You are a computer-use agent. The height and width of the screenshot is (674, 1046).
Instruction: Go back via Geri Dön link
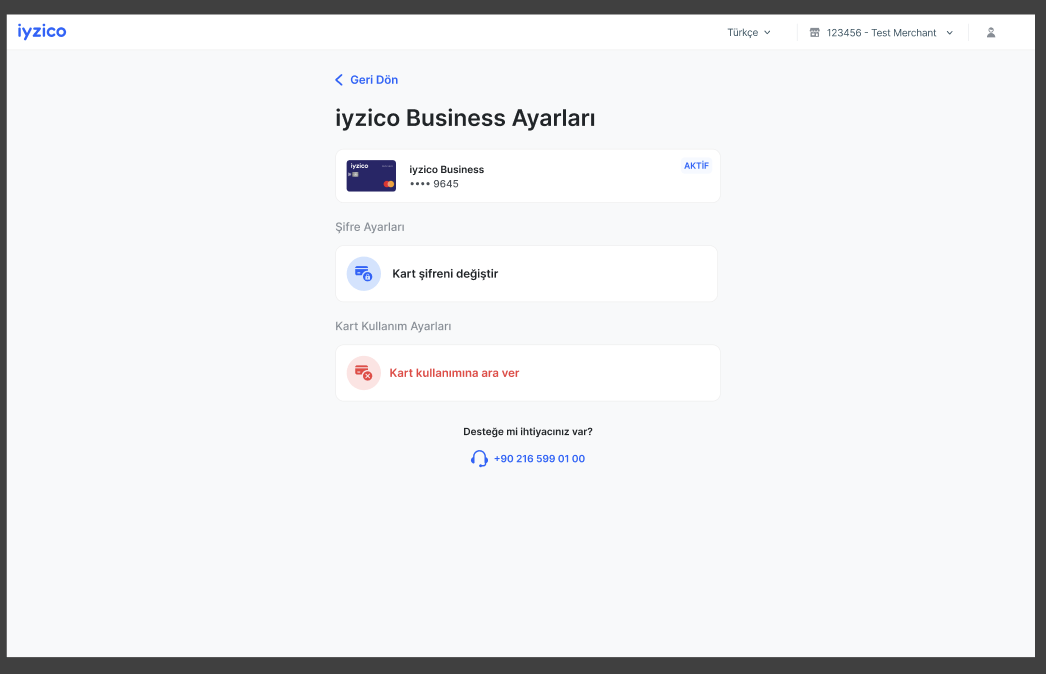point(366,80)
